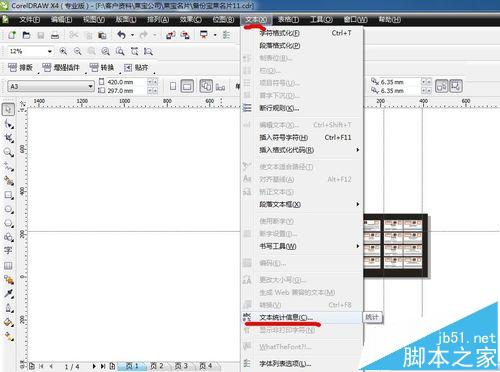Open the A3 paper size dropdown
Image resolution: width=500 pixels, height=372 pixels.
pyautogui.click(x=90, y=86)
